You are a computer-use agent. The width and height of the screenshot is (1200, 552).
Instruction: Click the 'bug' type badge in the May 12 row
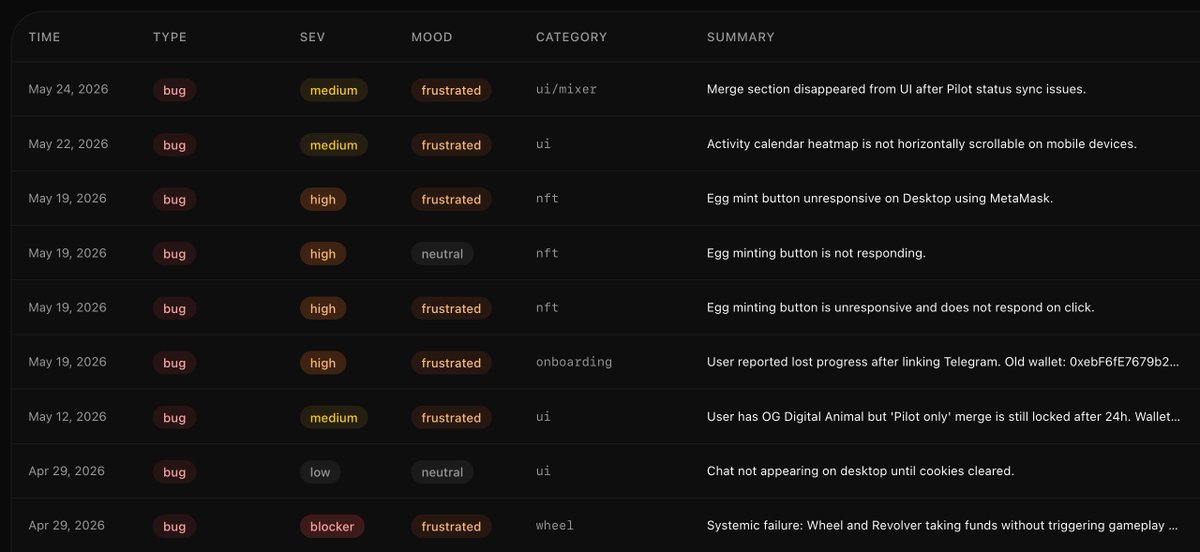tap(175, 418)
